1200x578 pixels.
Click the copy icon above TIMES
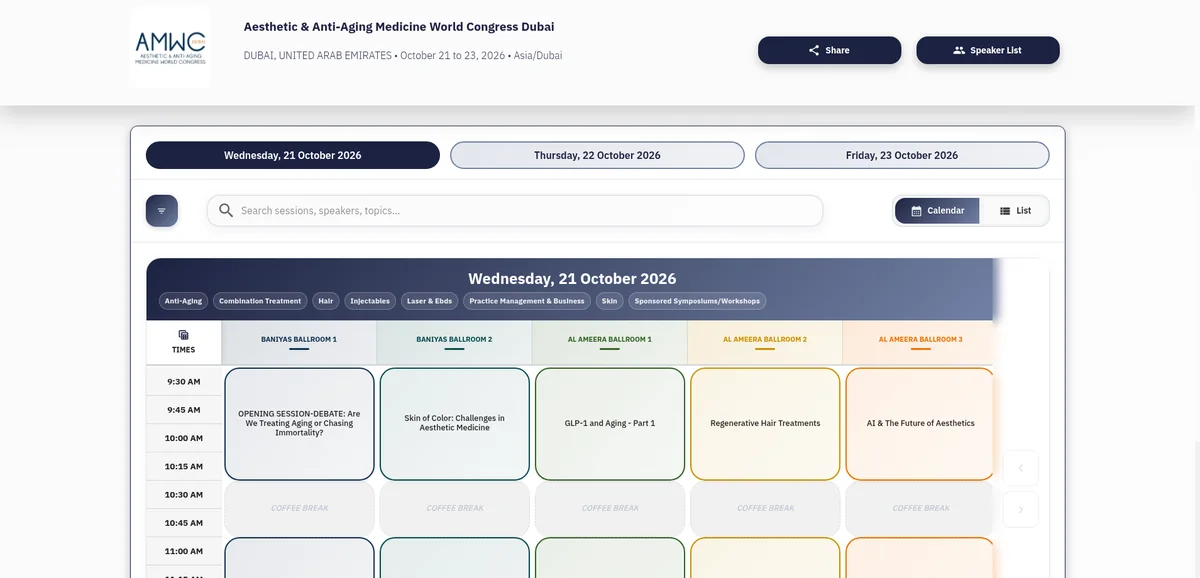coord(184,335)
